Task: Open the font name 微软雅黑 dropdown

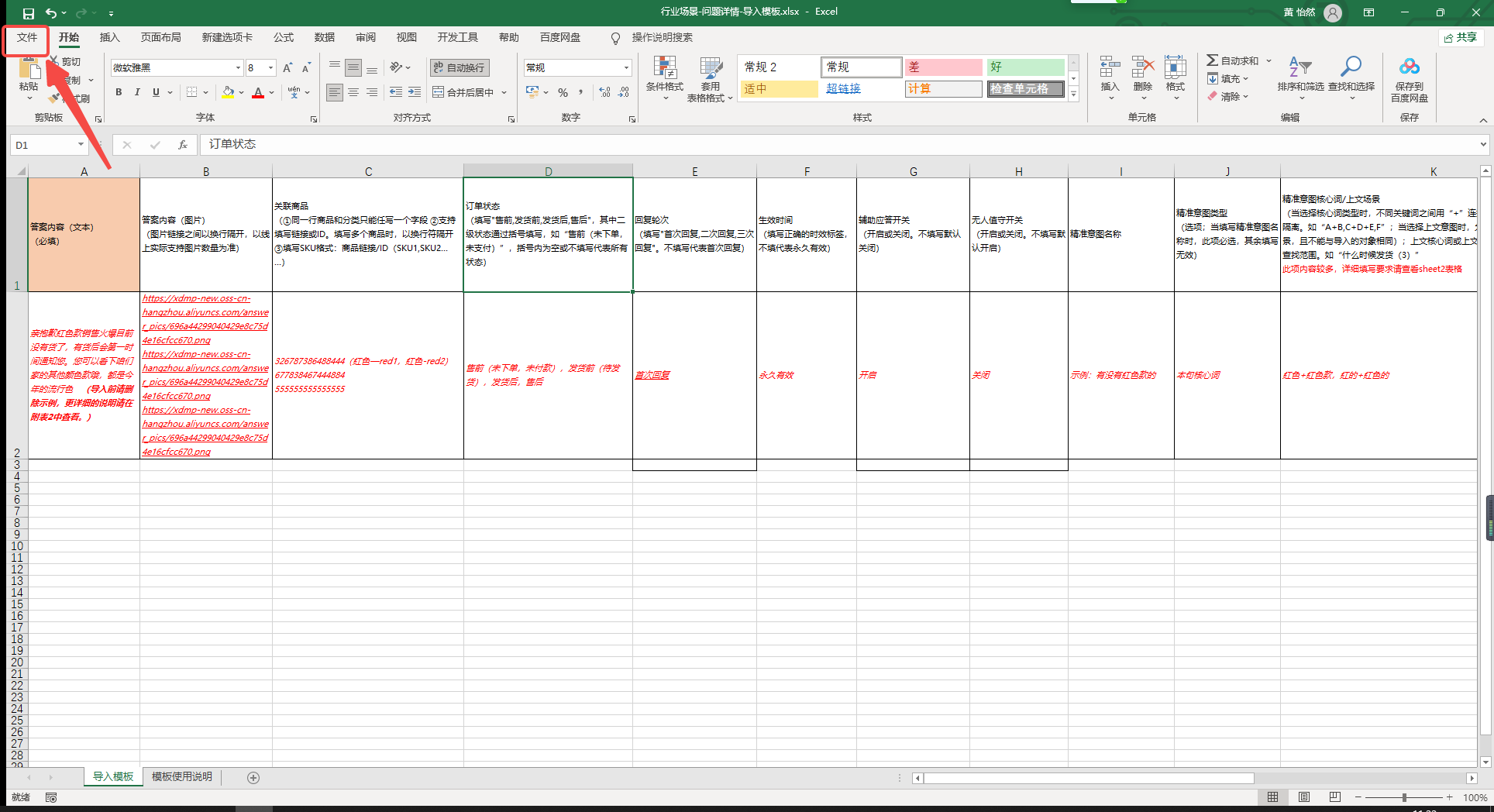Action: pyautogui.click(x=238, y=68)
